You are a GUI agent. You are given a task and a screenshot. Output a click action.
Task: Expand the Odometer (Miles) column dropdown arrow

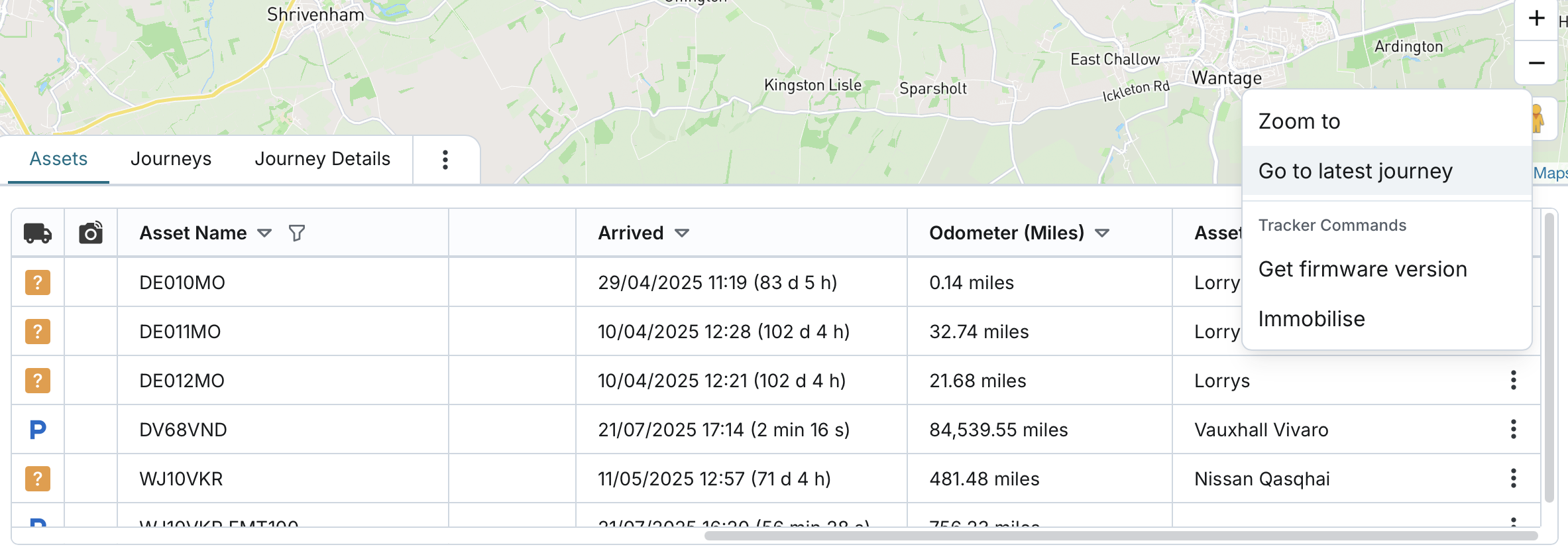tap(1102, 233)
